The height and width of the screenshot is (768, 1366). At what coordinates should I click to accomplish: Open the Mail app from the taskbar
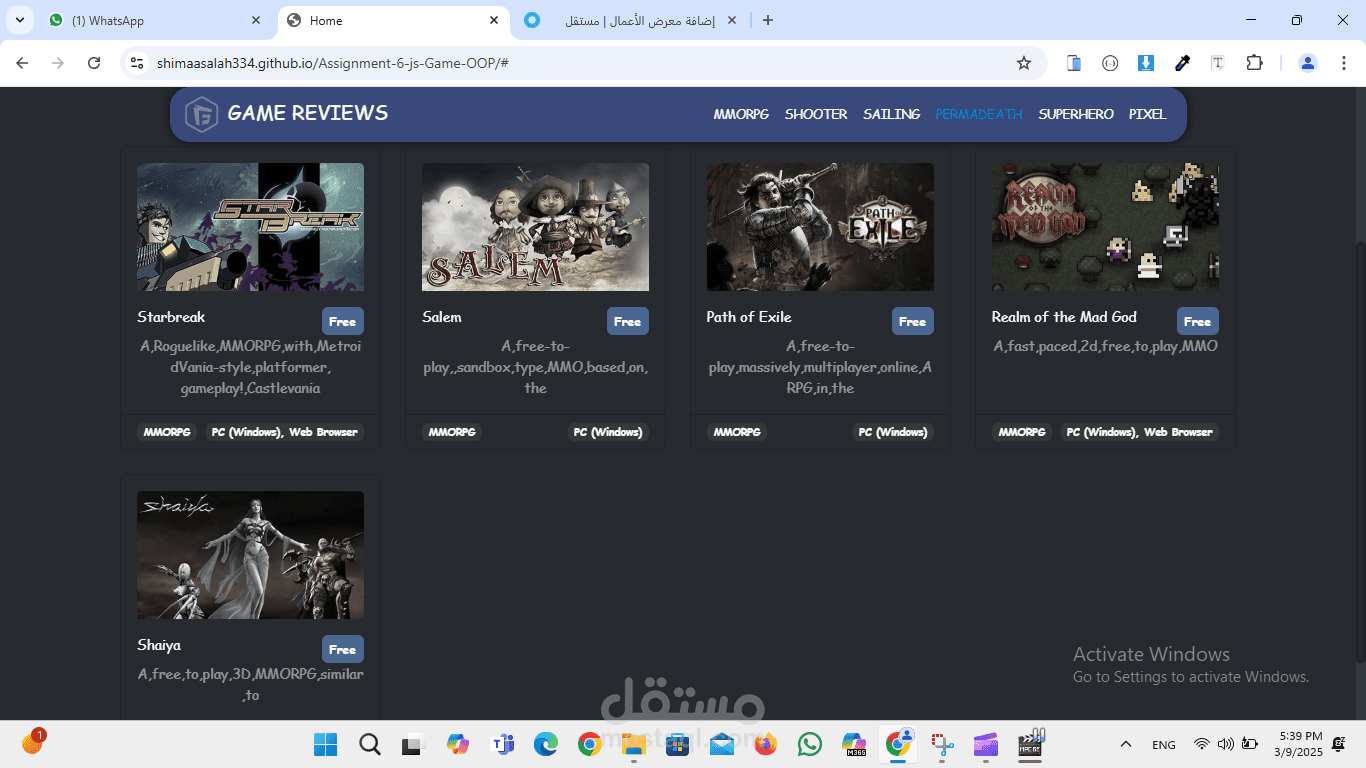722,744
